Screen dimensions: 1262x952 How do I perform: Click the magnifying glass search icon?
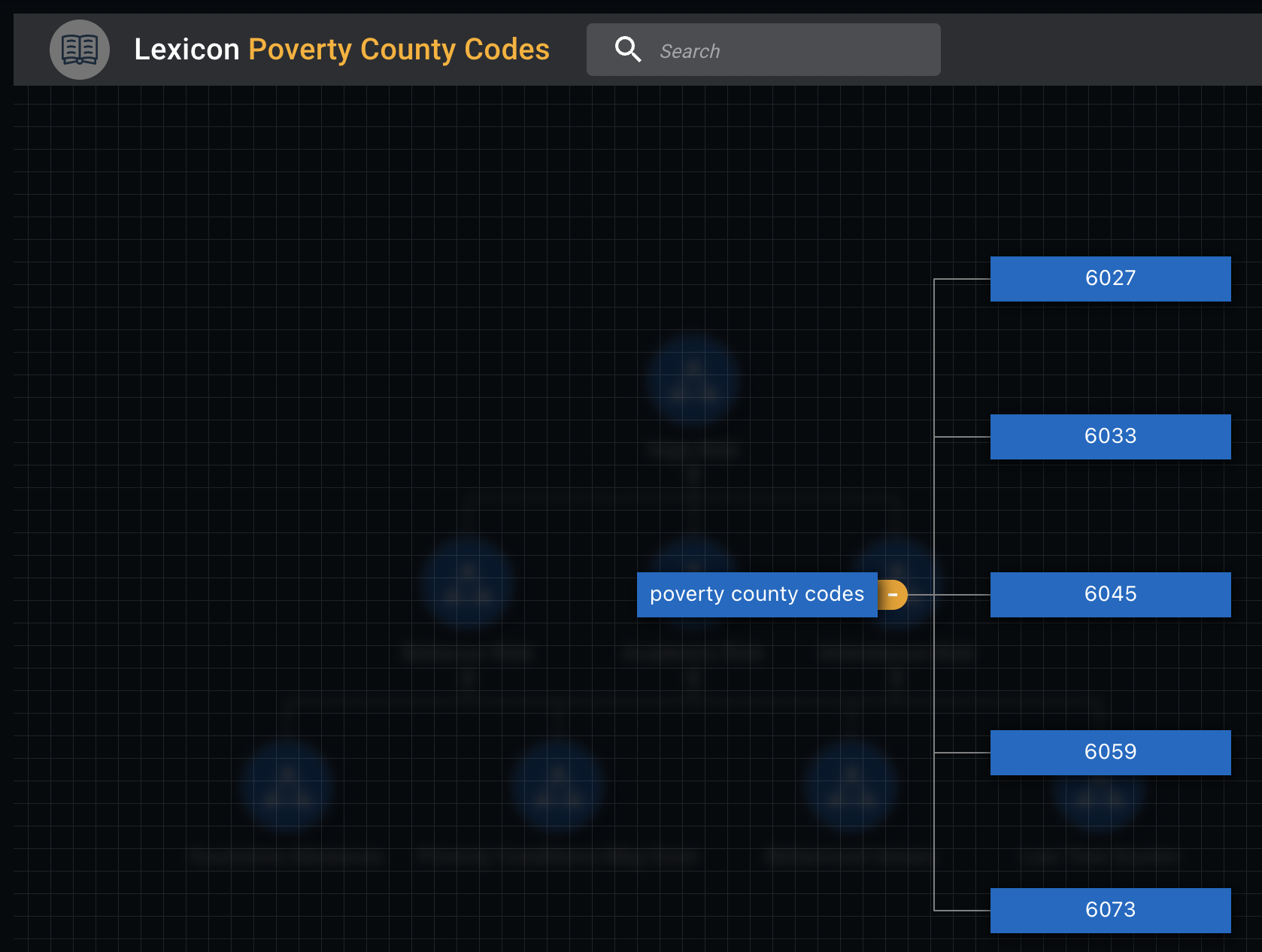628,49
